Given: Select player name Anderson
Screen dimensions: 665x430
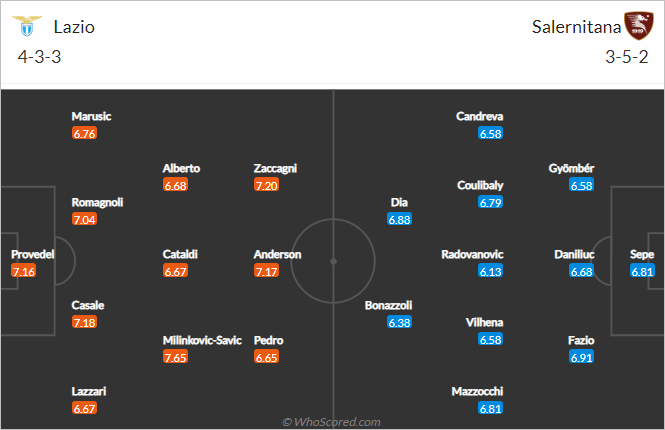Looking at the screenshot, I should coord(277,254).
